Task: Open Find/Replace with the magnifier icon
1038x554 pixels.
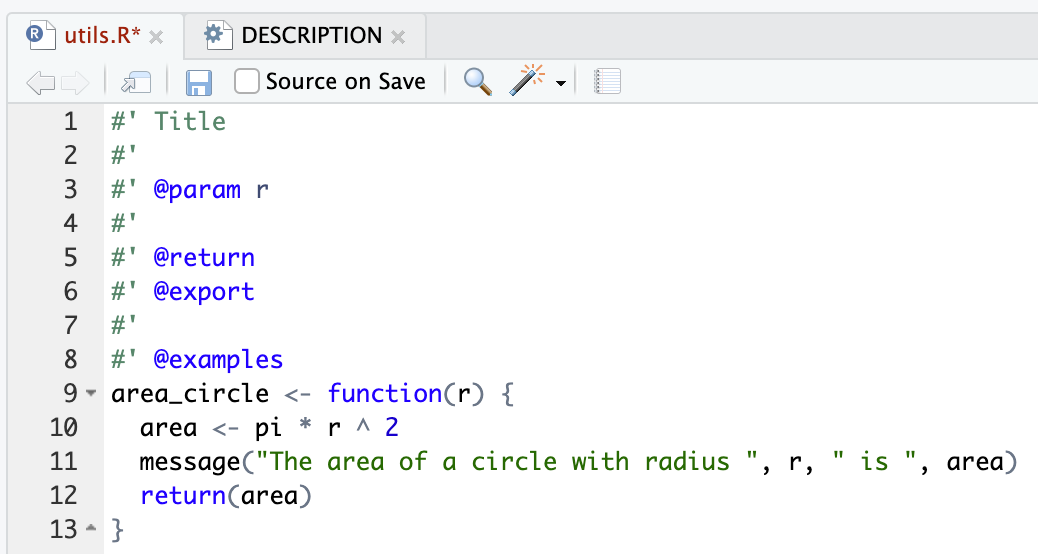Action: click(x=478, y=82)
